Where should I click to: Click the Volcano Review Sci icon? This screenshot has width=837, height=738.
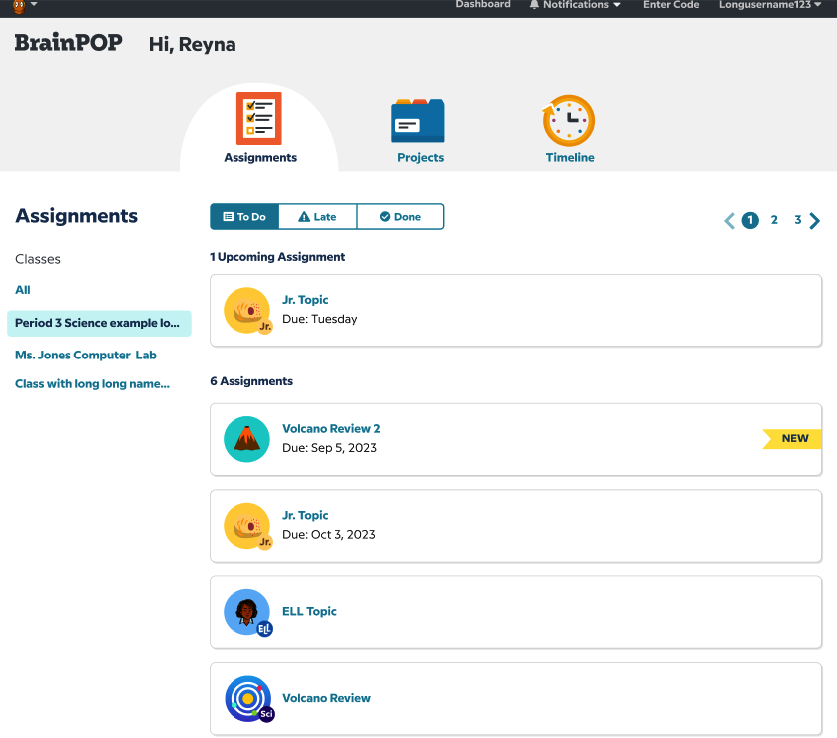[246, 698]
